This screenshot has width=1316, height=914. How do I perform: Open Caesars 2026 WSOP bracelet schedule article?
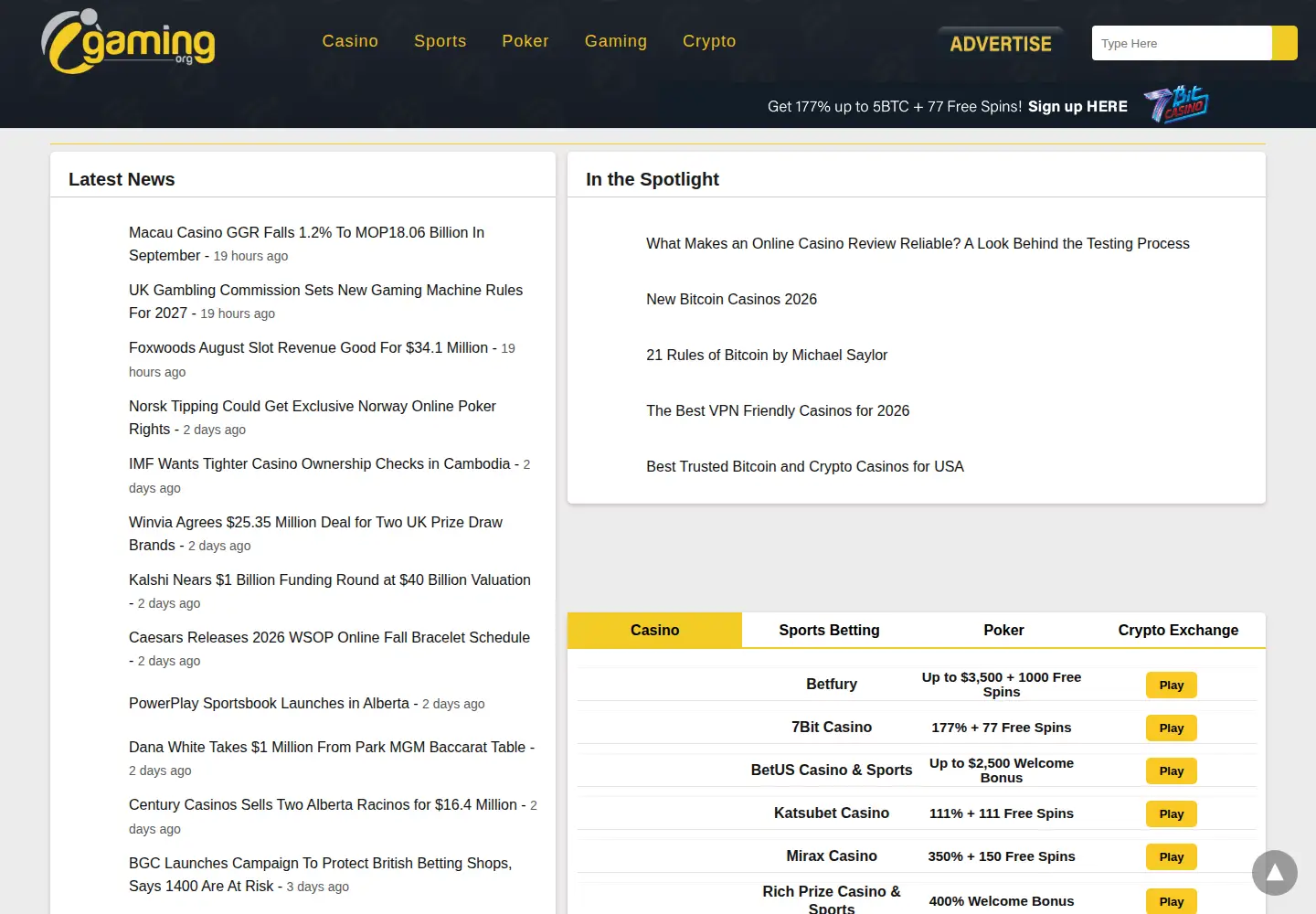point(329,637)
